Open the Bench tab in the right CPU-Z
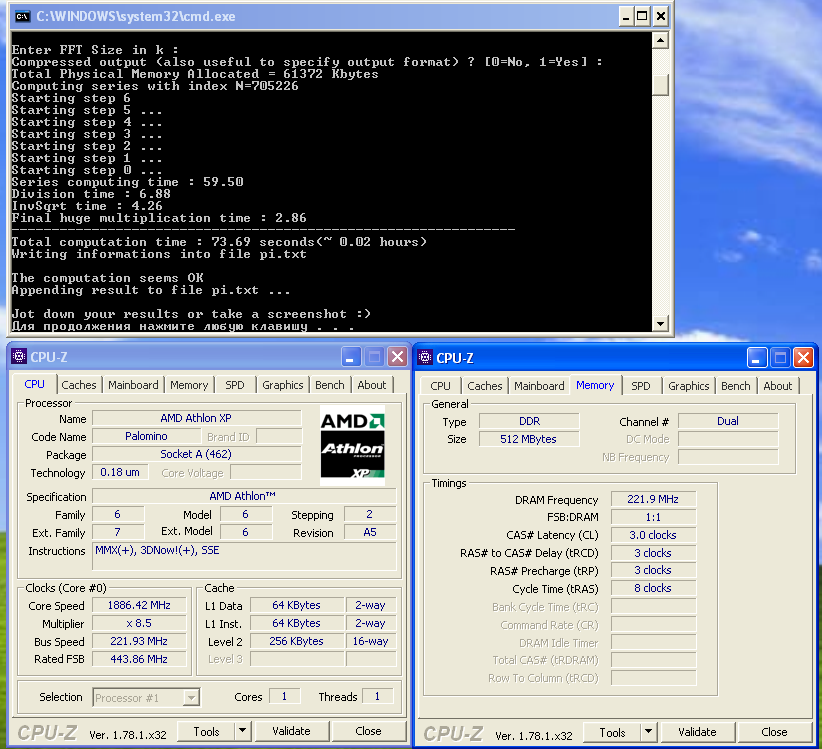Viewport: 822px width, 749px height. 736,386
